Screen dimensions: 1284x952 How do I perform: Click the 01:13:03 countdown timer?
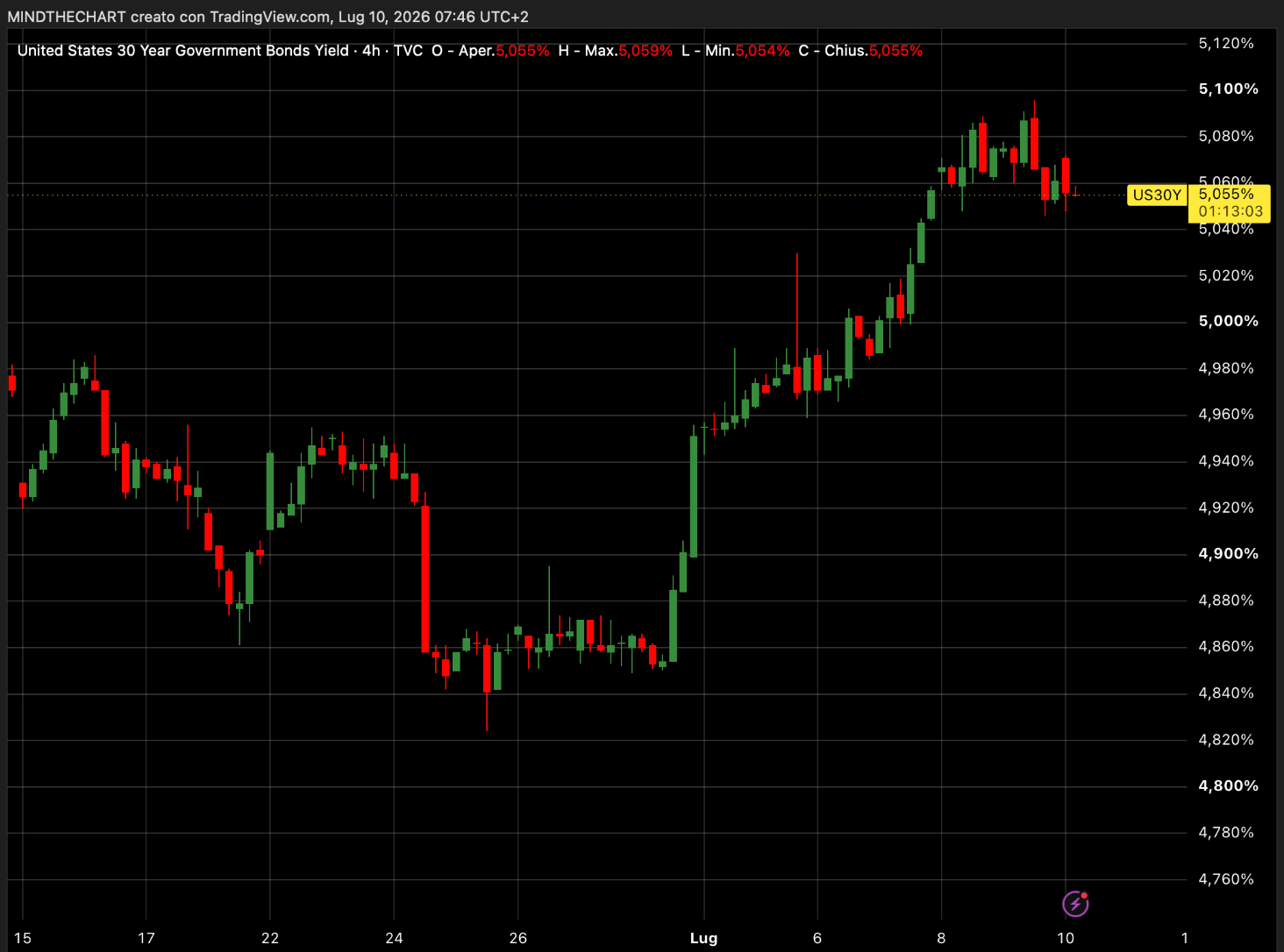coord(1230,211)
